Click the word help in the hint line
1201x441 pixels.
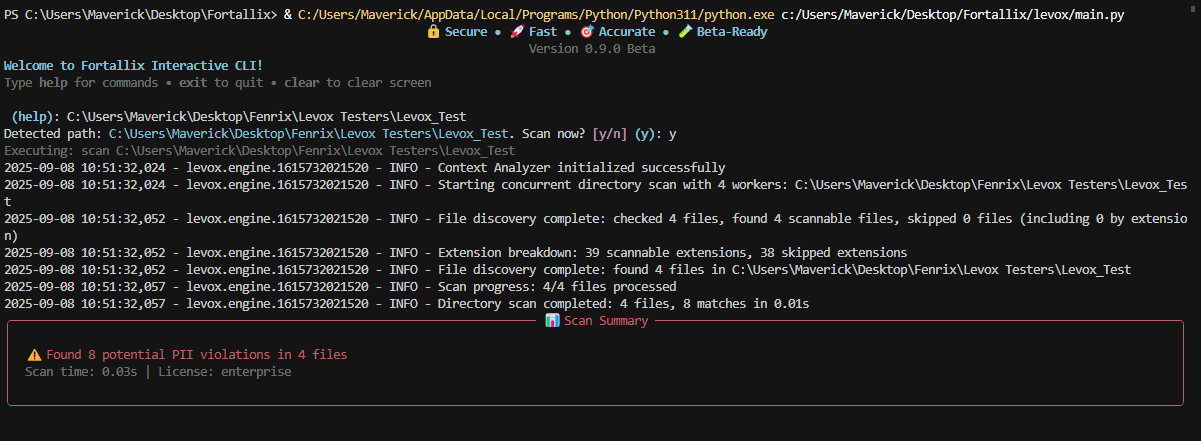(x=54, y=83)
